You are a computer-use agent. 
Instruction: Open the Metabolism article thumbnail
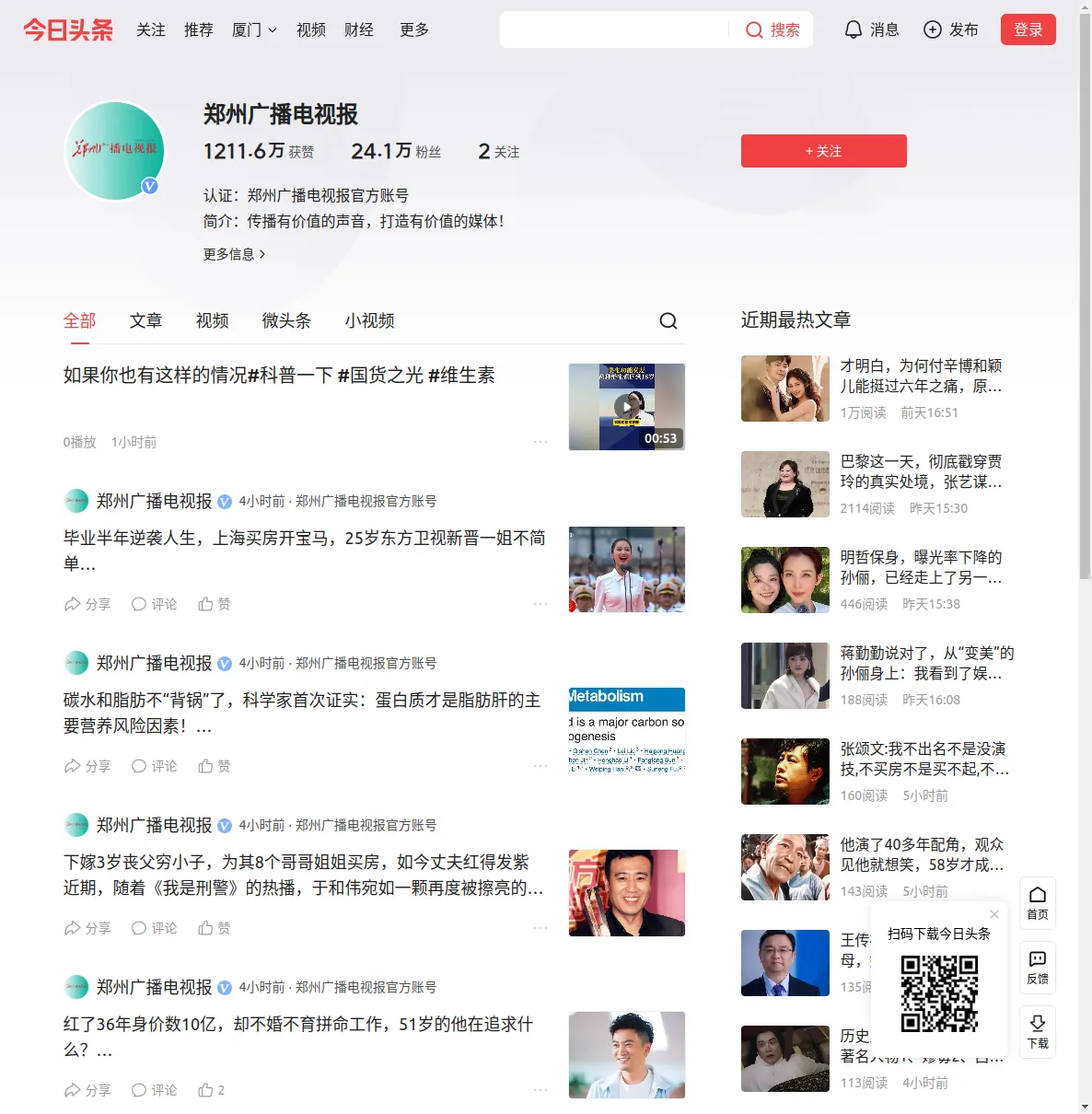627,731
